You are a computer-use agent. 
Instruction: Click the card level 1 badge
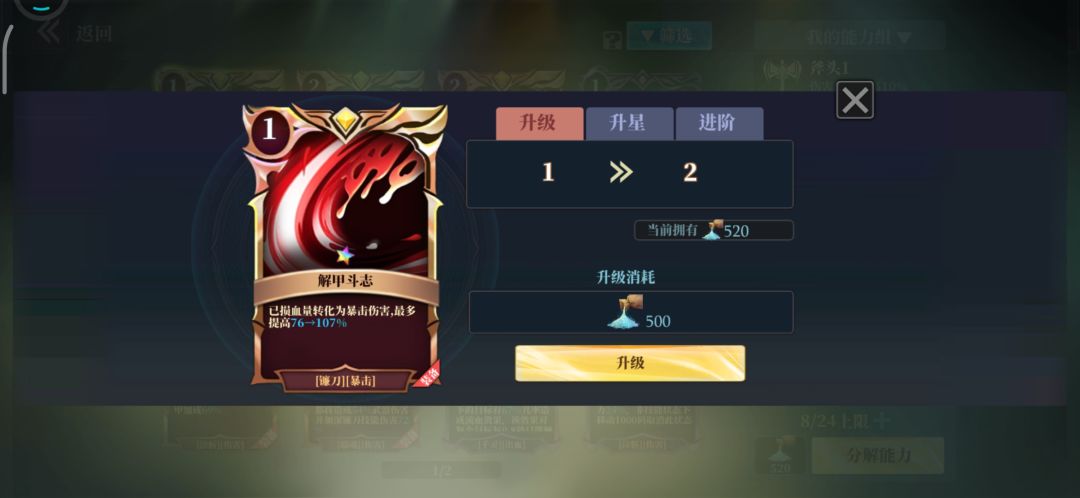[x=269, y=129]
